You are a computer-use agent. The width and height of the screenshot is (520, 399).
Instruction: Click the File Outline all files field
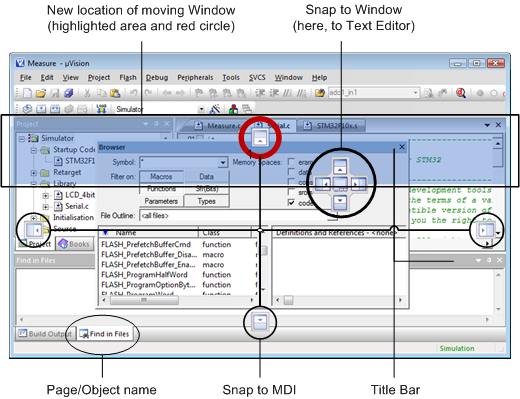tap(238, 216)
